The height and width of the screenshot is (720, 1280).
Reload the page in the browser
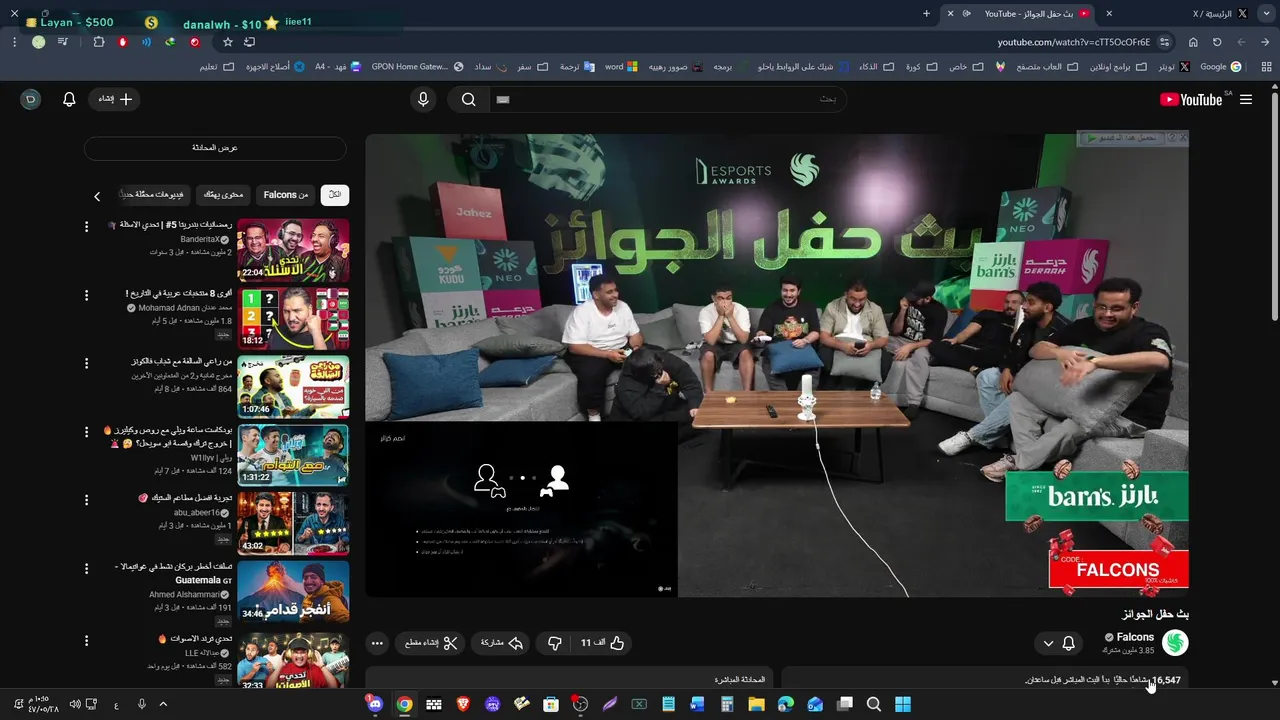coord(1217,42)
